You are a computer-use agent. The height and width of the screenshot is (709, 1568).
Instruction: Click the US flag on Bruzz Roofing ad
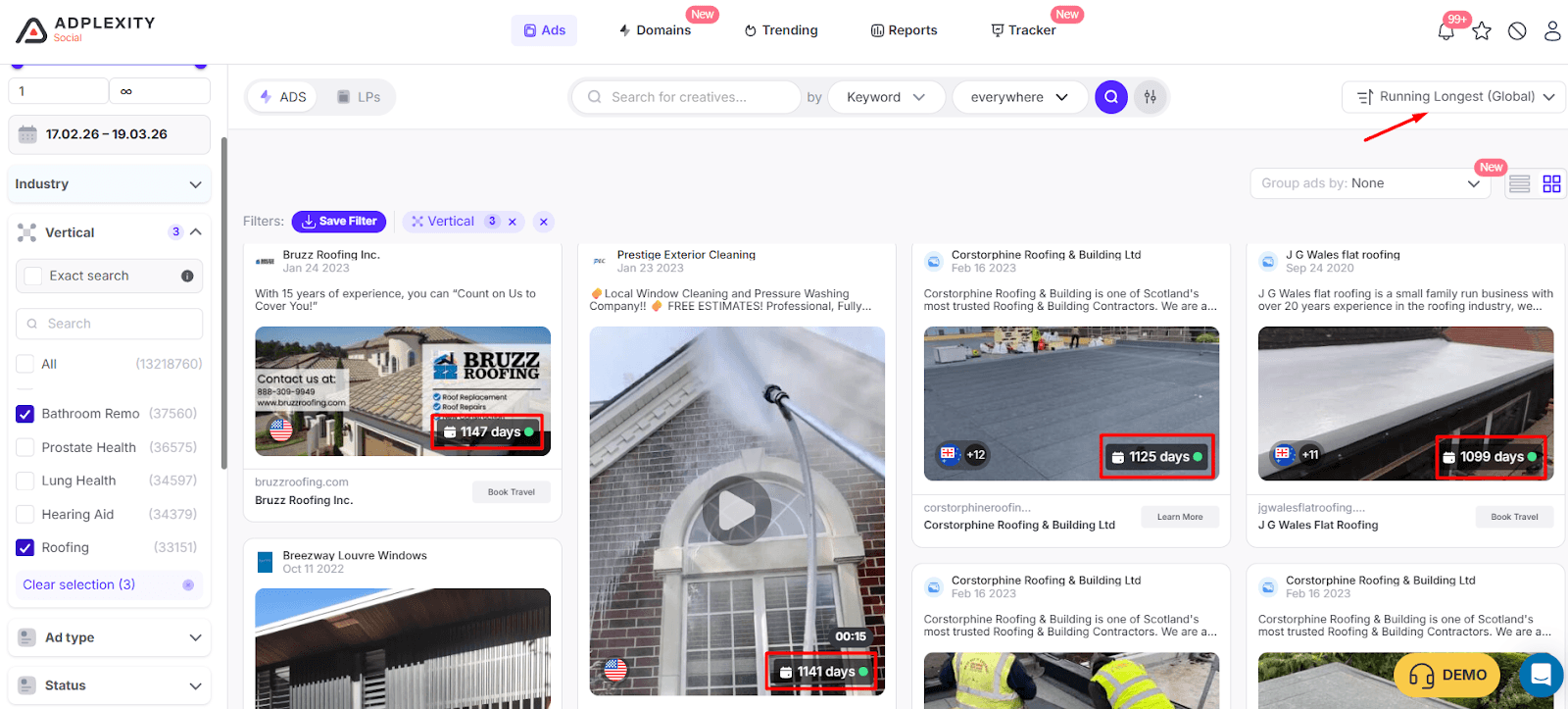[281, 430]
